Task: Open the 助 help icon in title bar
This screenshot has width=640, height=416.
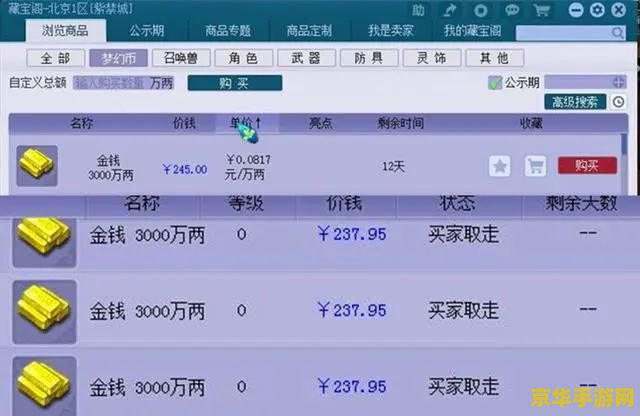Action: tap(418, 10)
